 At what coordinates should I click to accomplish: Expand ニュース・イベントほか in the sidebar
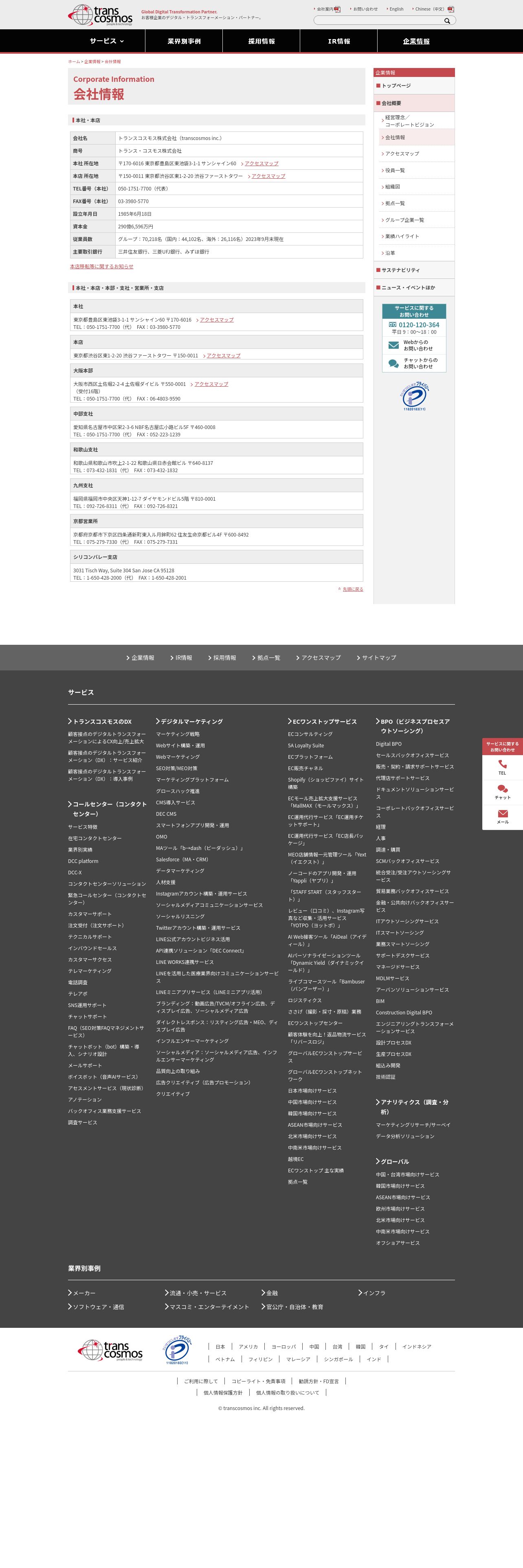pyautogui.click(x=414, y=288)
